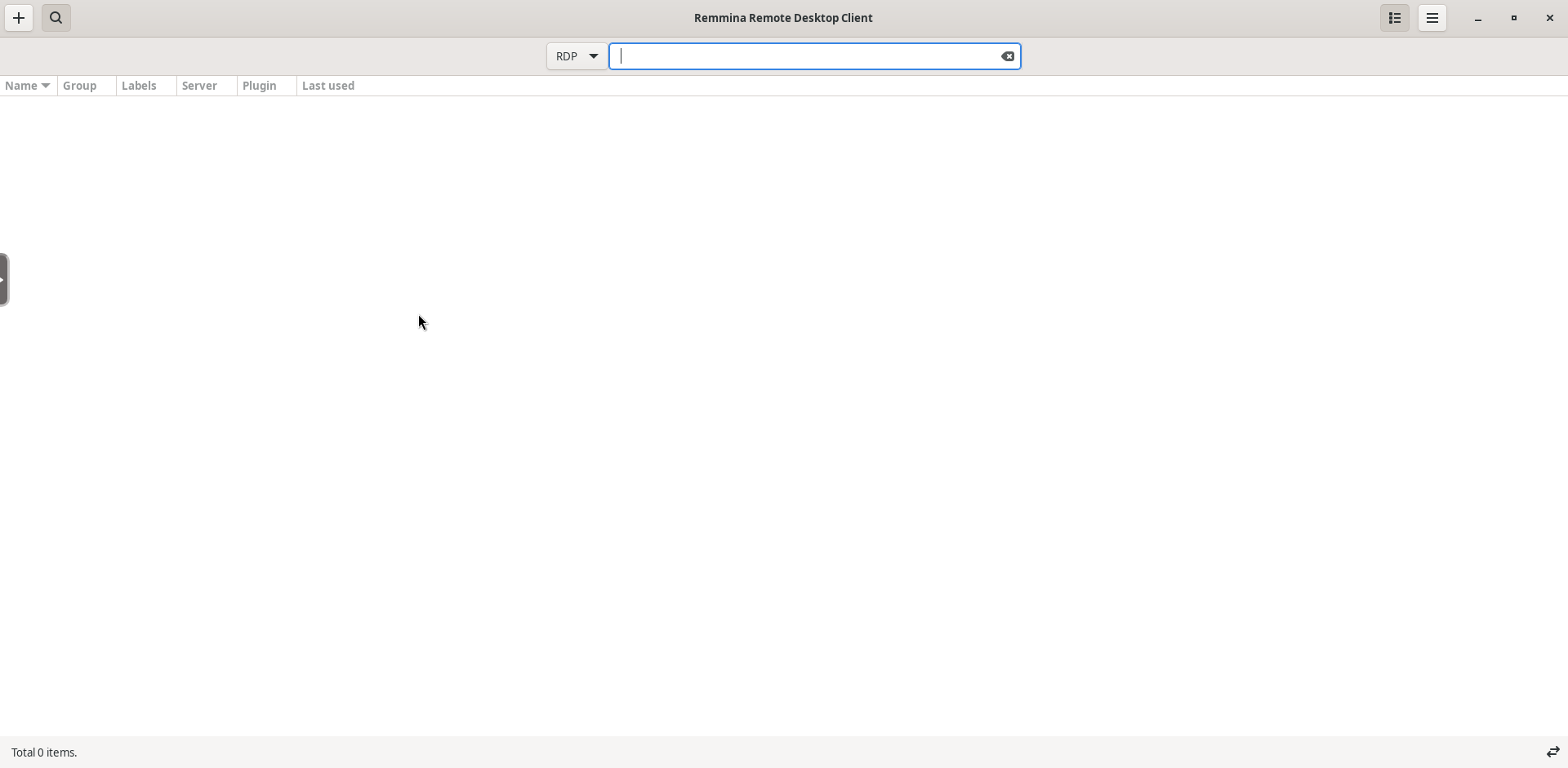Click the 'Total 0 items.' status text
This screenshot has height=768, width=1568.
[x=45, y=752]
